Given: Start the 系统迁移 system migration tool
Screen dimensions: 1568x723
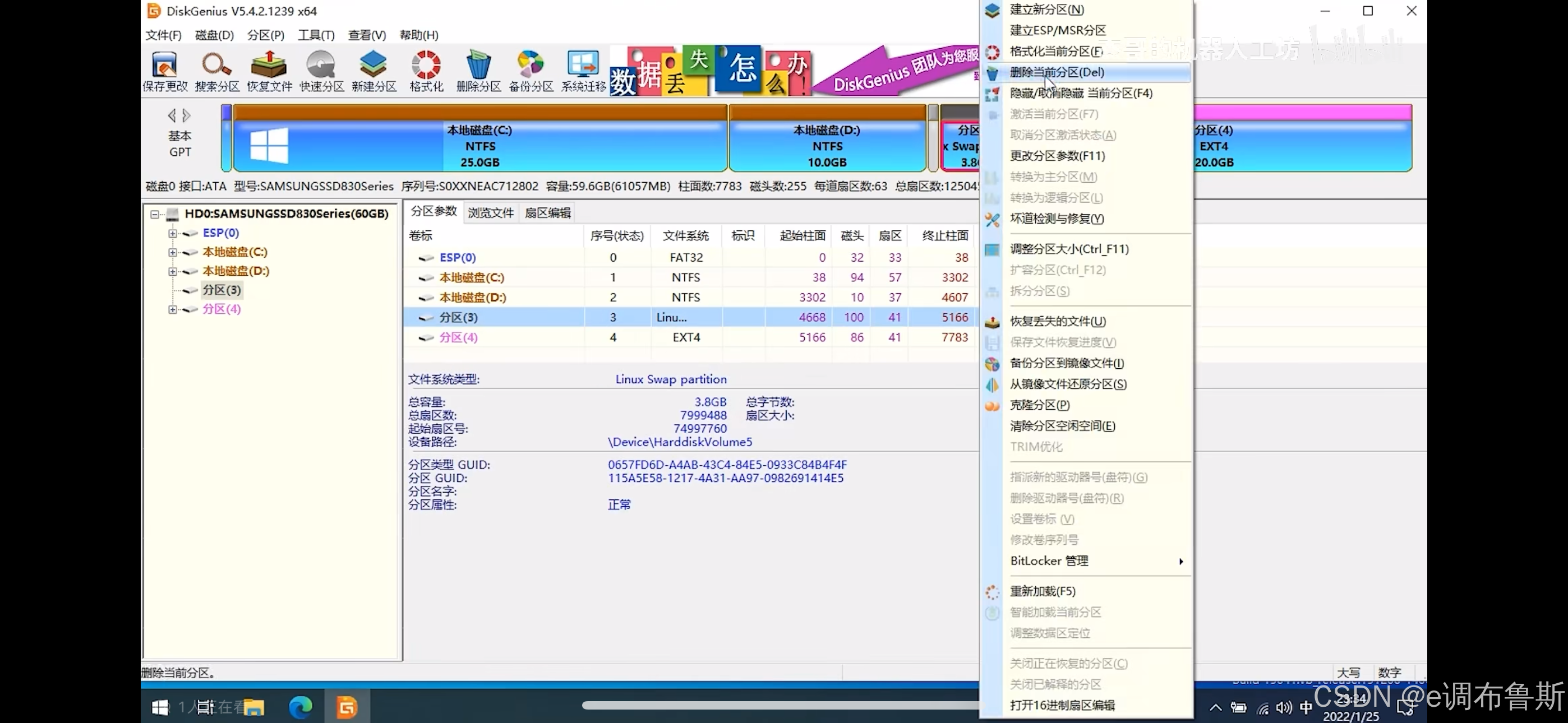Looking at the screenshot, I should [583, 71].
